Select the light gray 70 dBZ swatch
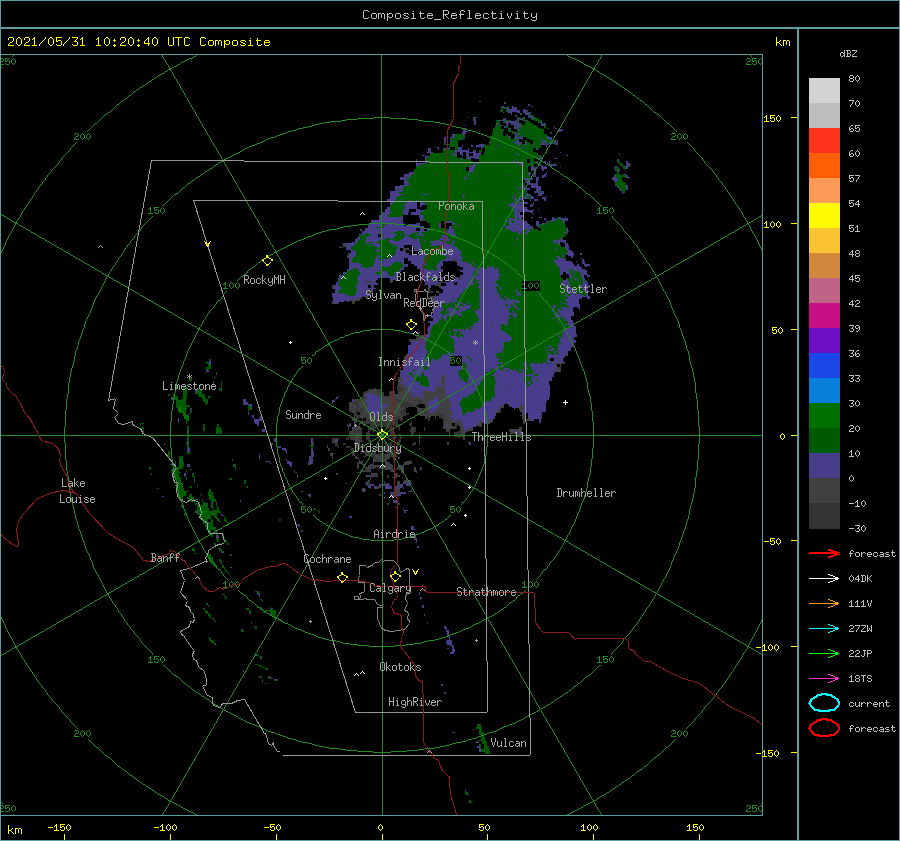The width and height of the screenshot is (900, 841). pos(824,91)
